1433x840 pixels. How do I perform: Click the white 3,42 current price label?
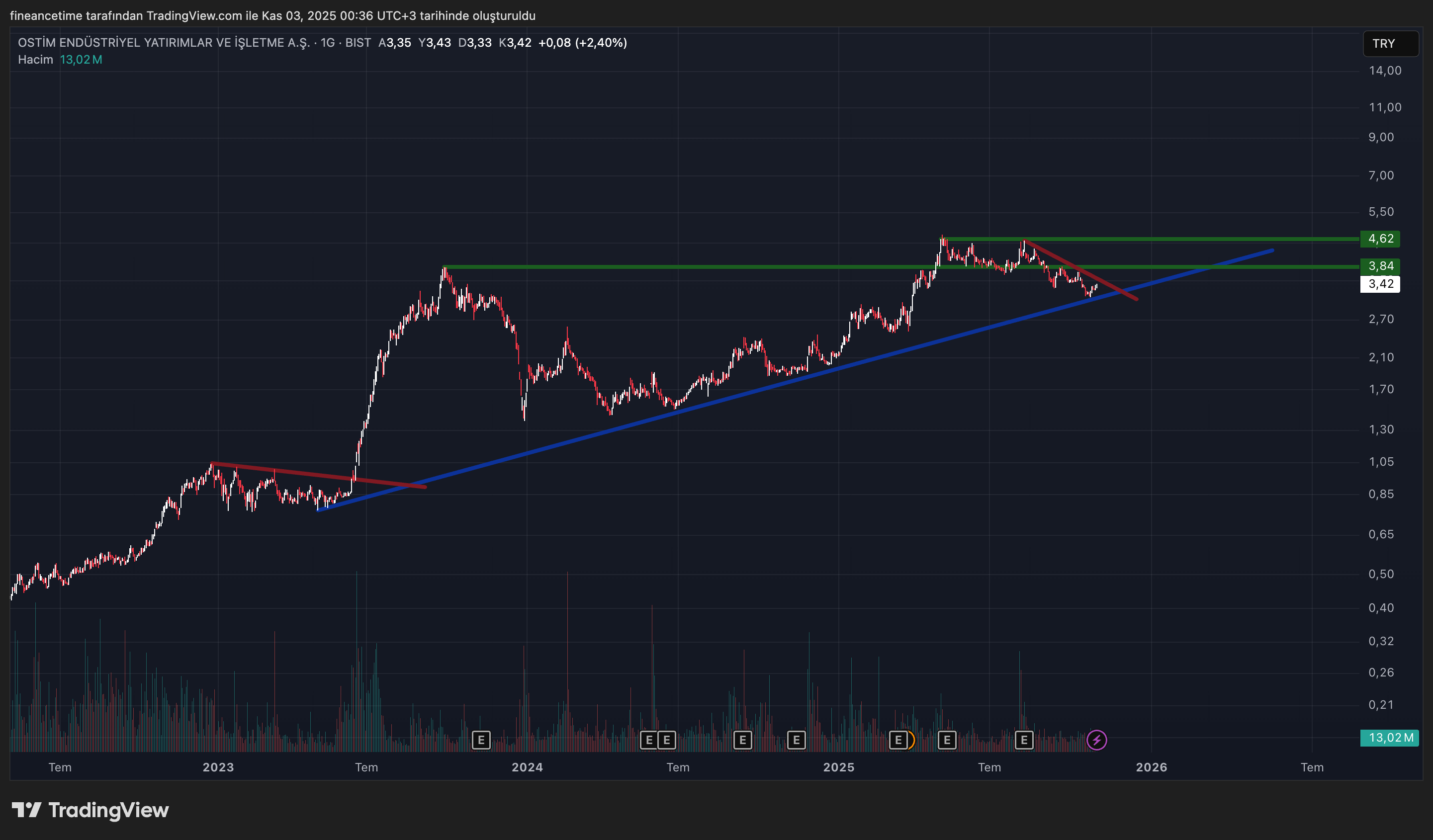coord(1380,284)
